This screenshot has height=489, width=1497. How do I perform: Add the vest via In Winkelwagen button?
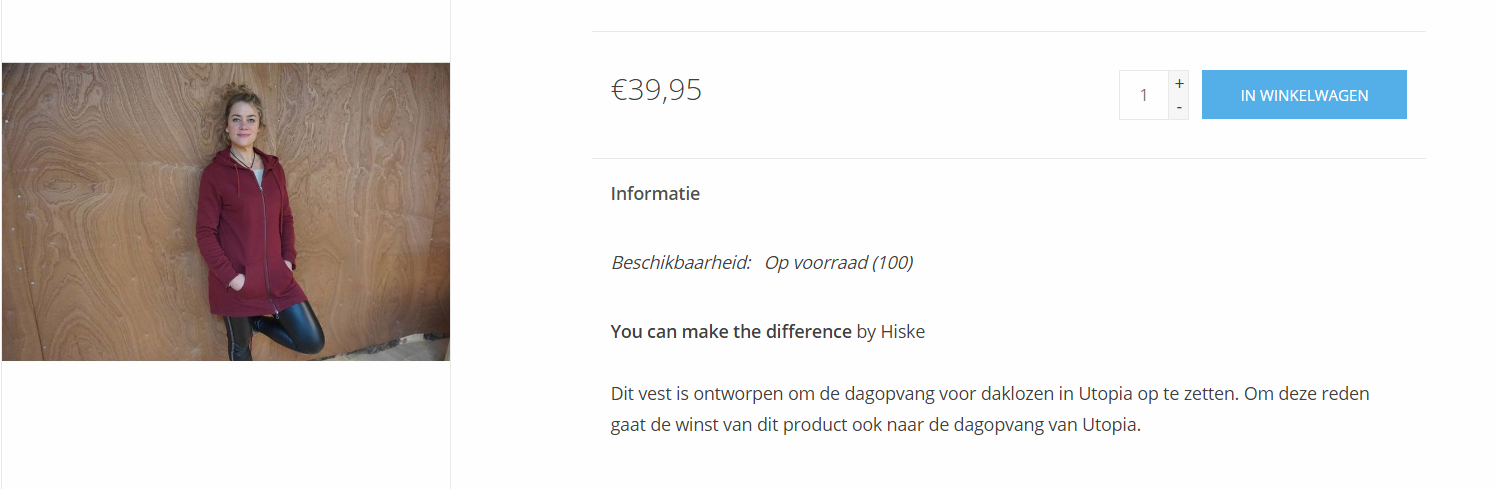pyautogui.click(x=1304, y=95)
